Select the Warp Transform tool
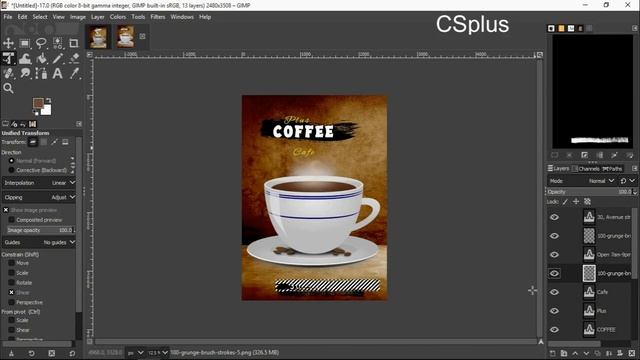Viewport: 640px width, 360px height. [x=24, y=58]
